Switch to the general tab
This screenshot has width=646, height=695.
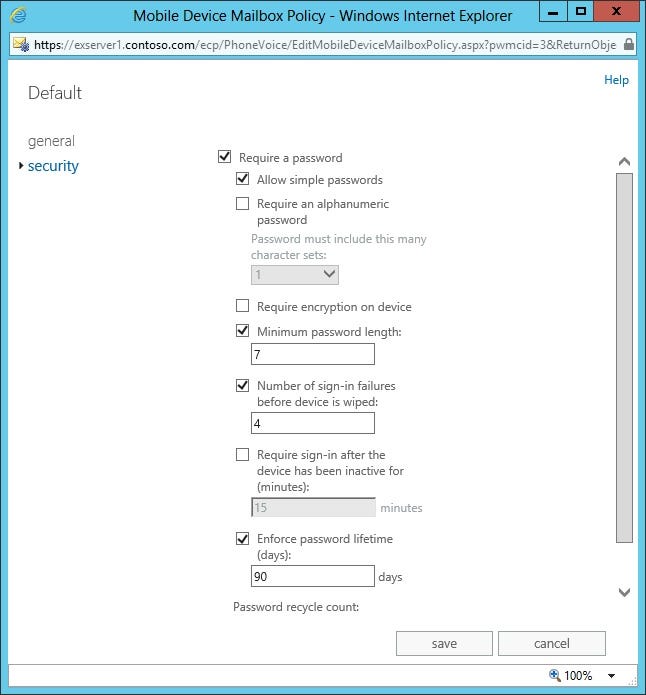pos(51,141)
